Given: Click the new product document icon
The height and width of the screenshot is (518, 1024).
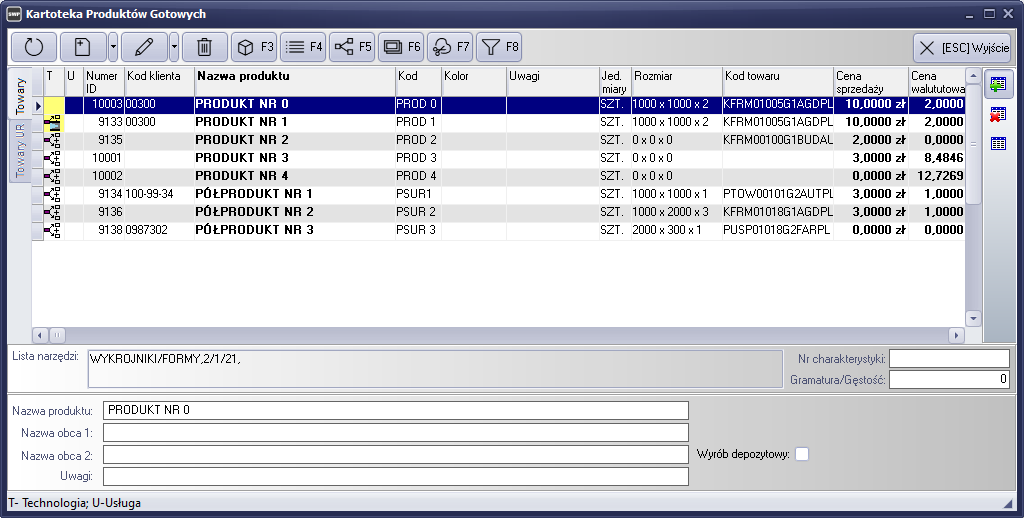Looking at the screenshot, I should pos(83,46).
